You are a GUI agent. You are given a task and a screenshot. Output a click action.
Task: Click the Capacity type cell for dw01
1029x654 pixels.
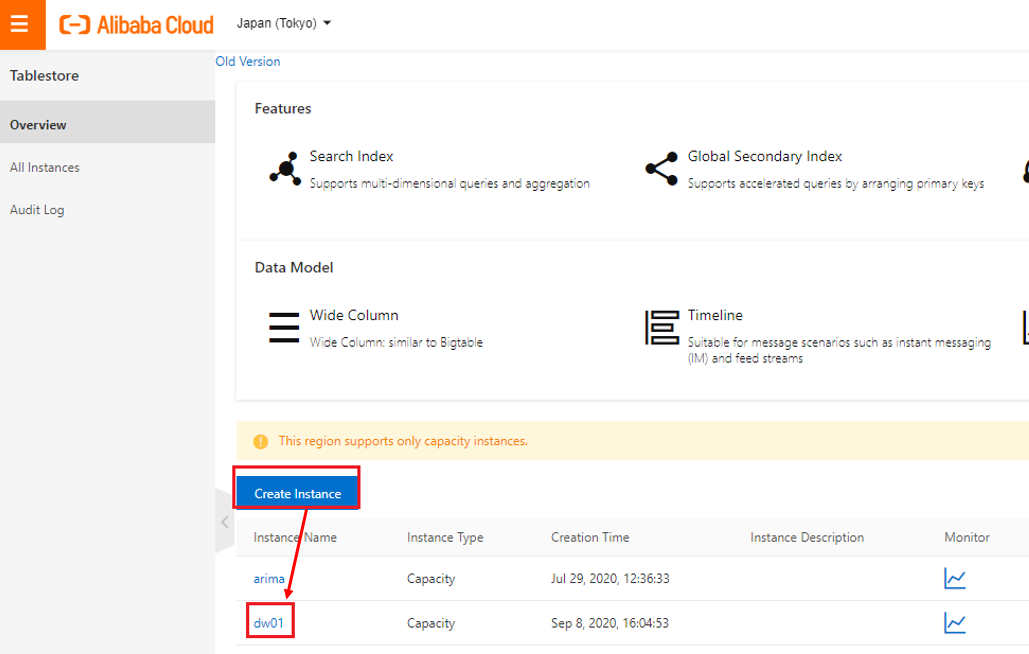pos(430,623)
